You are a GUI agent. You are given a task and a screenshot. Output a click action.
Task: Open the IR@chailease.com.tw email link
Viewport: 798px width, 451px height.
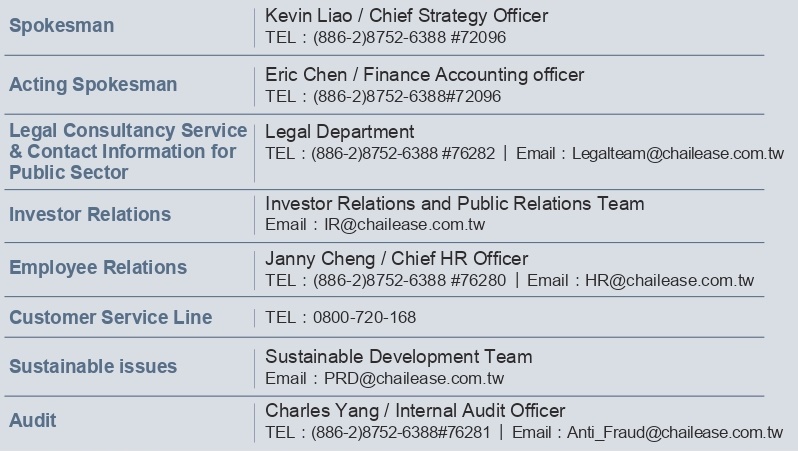(404, 225)
